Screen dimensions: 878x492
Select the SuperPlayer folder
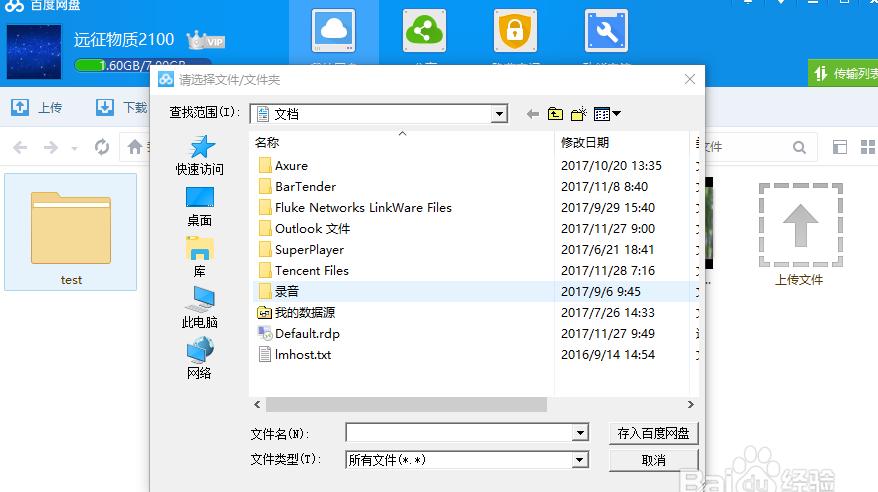(301, 250)
